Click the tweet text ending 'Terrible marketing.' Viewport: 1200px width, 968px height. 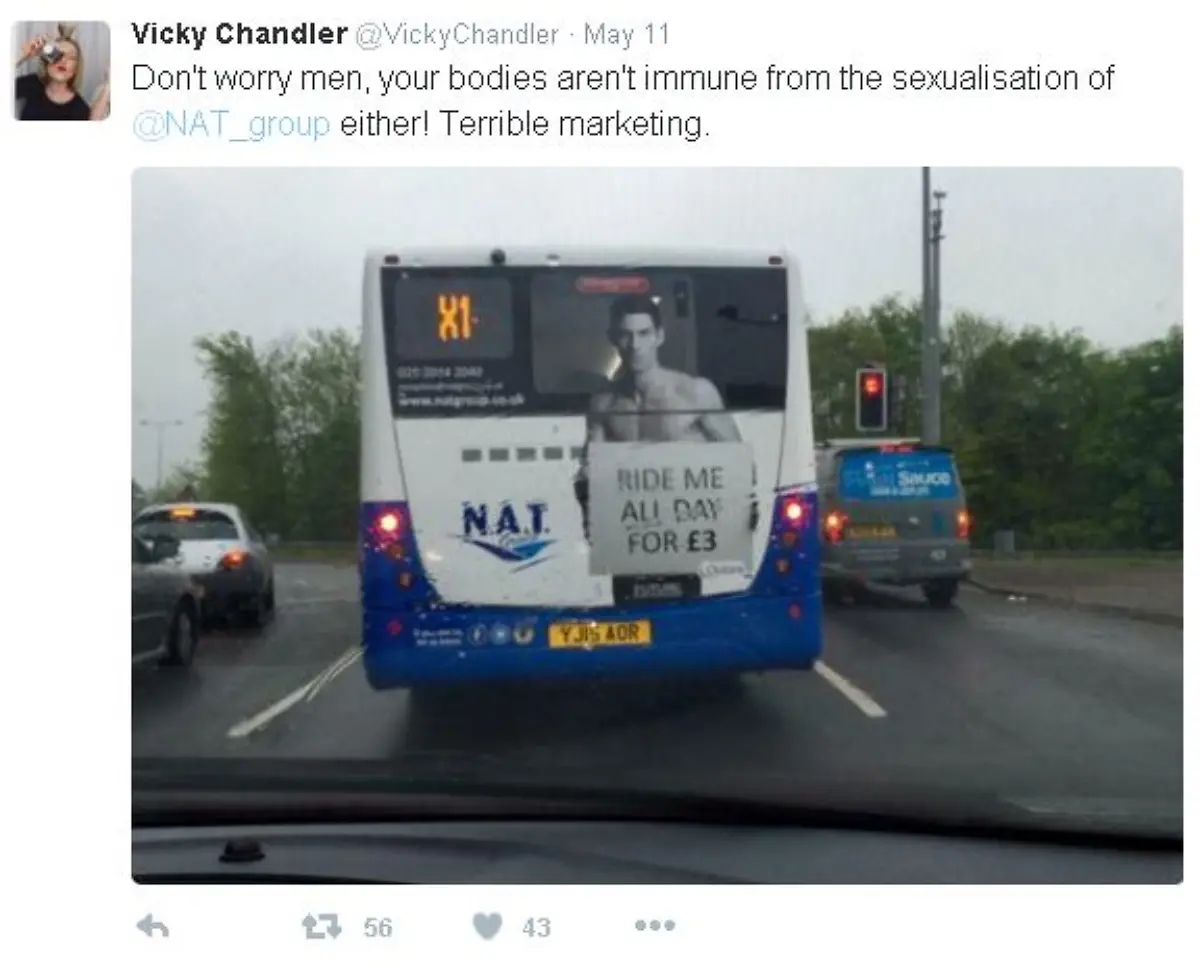pos(622,102)
